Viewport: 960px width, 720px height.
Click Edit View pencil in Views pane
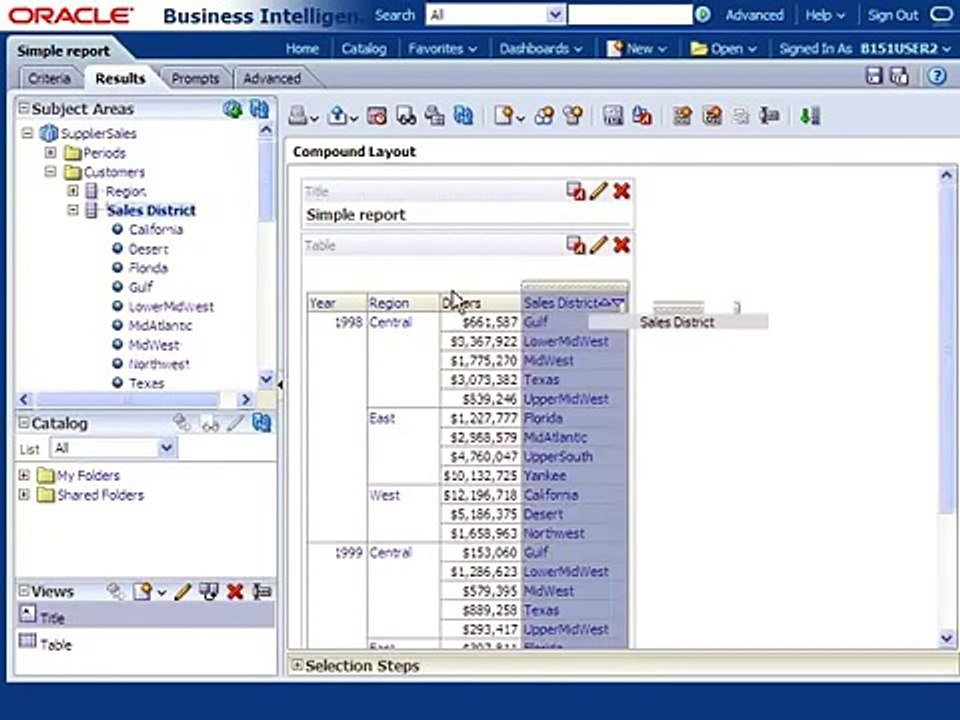tap(182, 591)
